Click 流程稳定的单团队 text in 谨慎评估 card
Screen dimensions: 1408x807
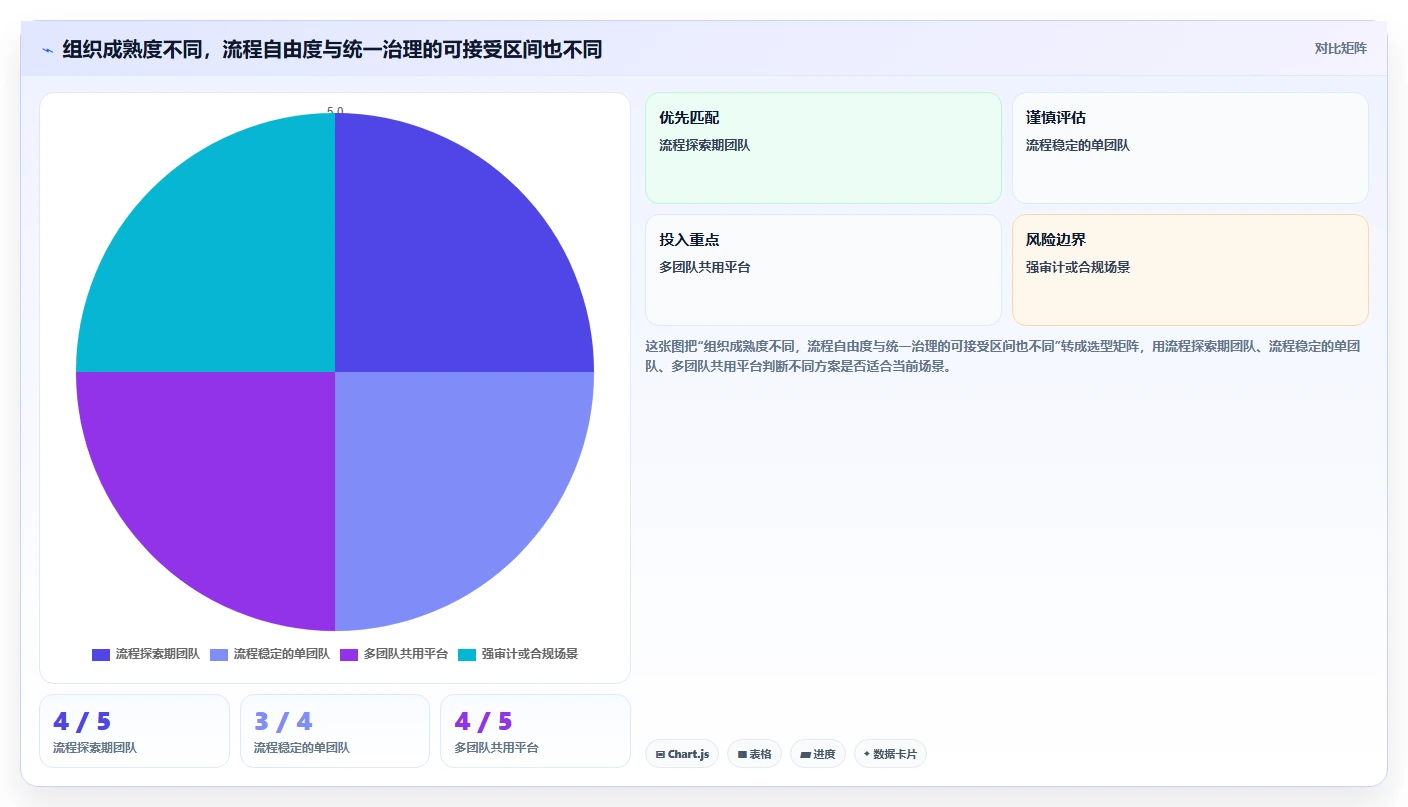[x=1078, y=145]
